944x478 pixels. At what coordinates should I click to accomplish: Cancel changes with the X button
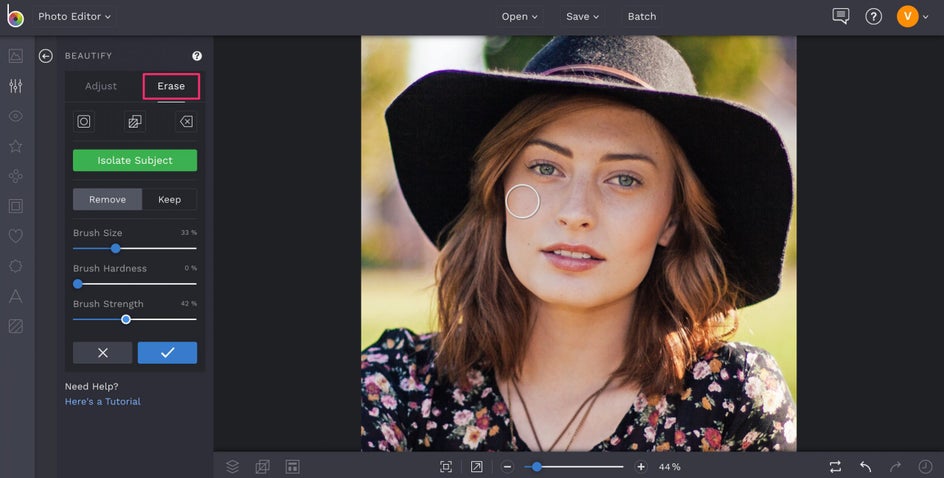(102, 353)
